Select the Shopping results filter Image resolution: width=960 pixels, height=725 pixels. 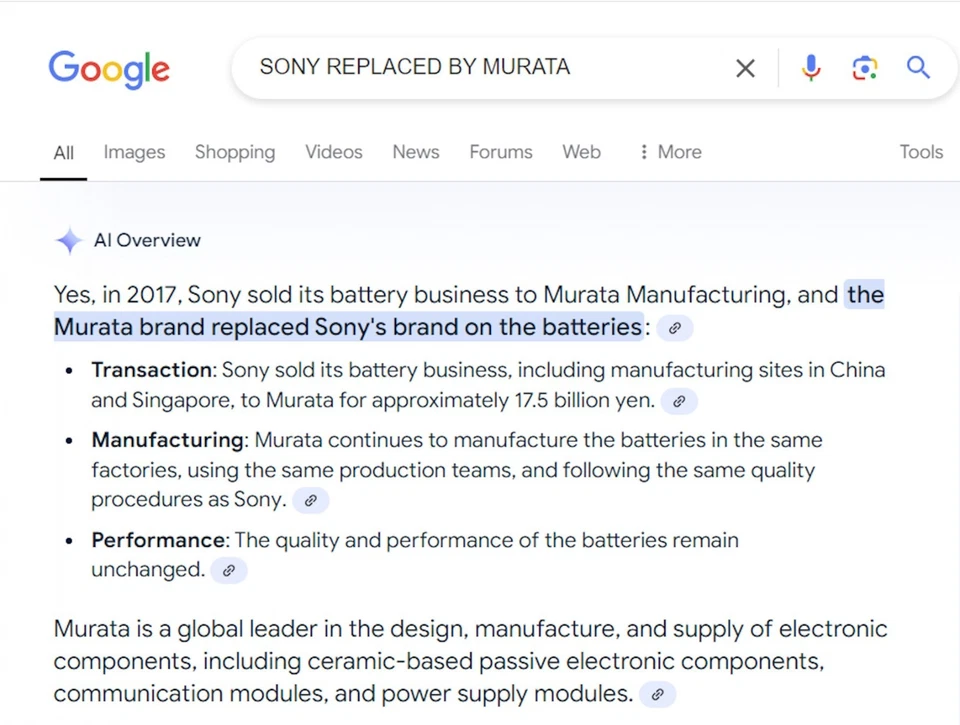234,152
